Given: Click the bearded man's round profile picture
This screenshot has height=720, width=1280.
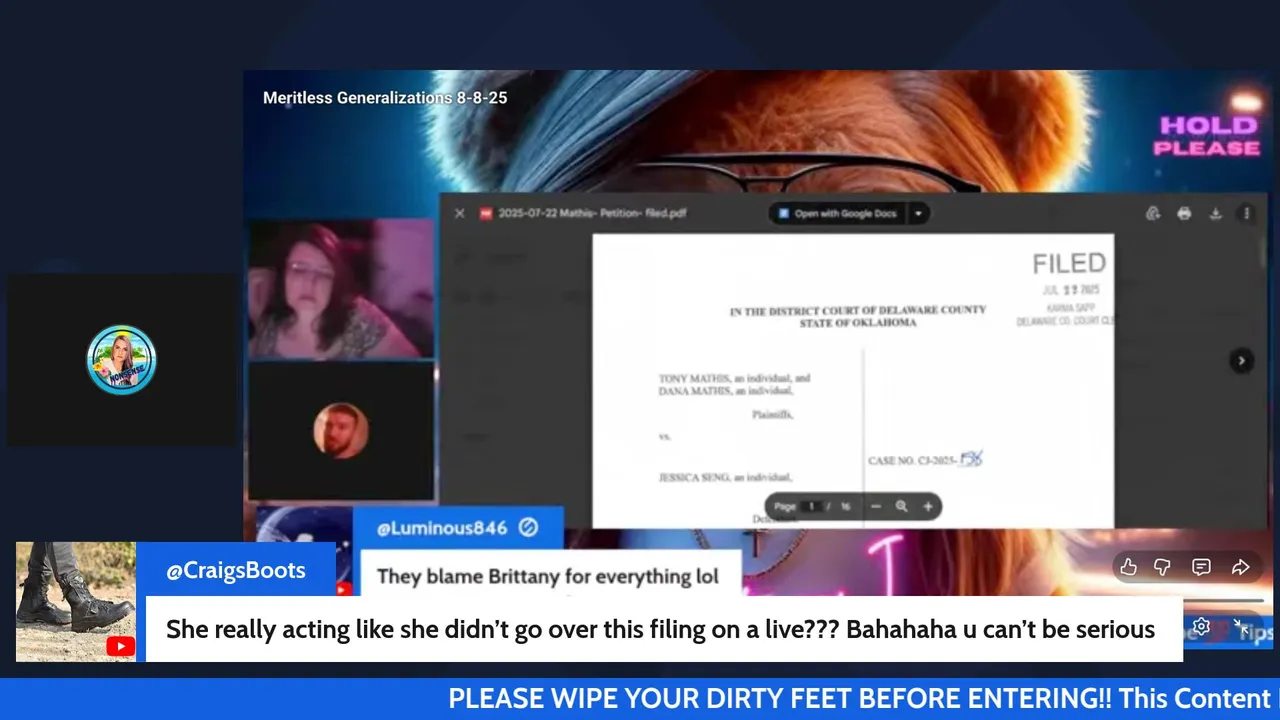Looking at the screenshot, I should 341,431.
